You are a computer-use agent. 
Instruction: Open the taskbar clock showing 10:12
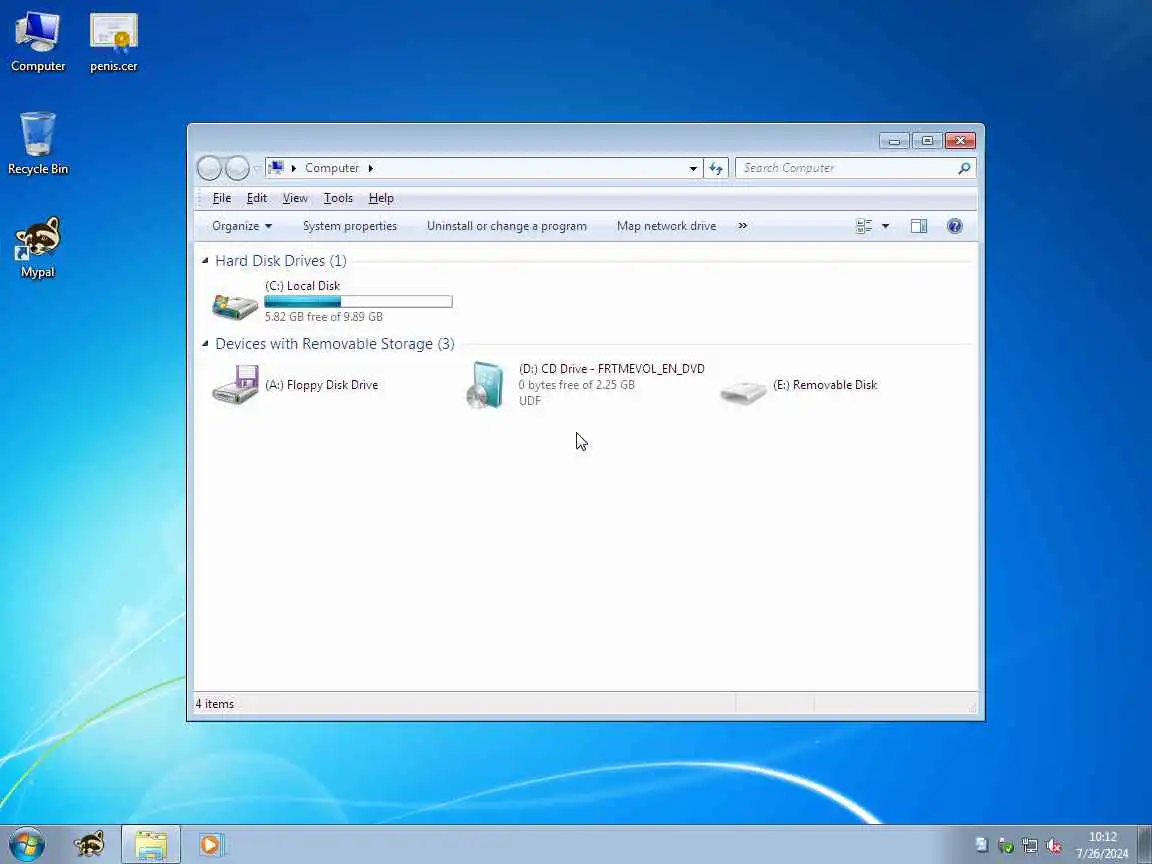pyautogui.click(x=1102, y=845)
